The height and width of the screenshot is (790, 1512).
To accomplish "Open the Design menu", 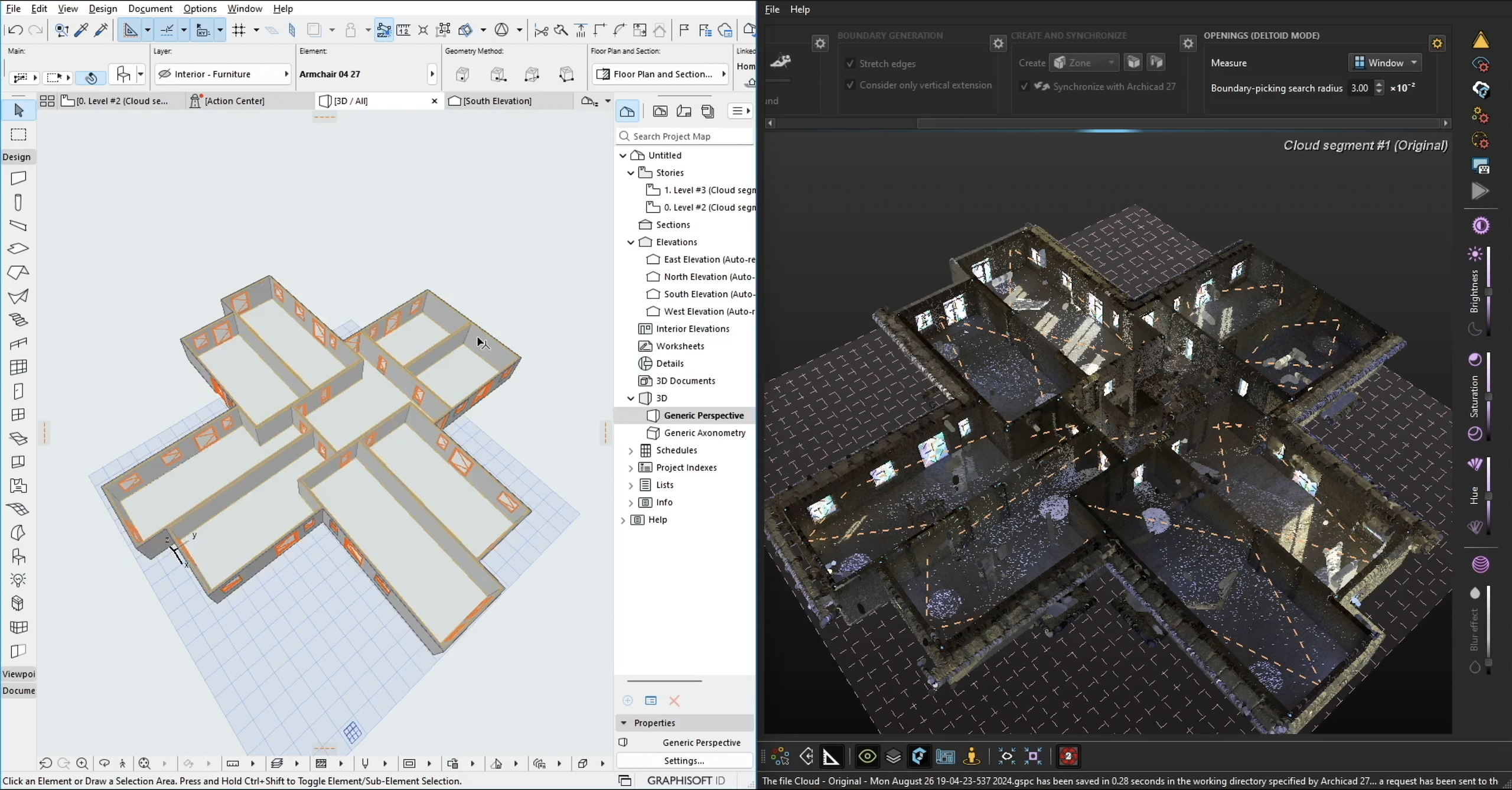I will point(103,8).
